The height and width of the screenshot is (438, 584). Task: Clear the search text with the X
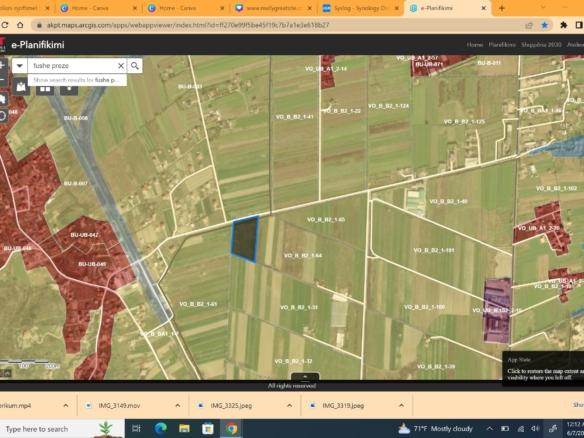pos(121,66)
